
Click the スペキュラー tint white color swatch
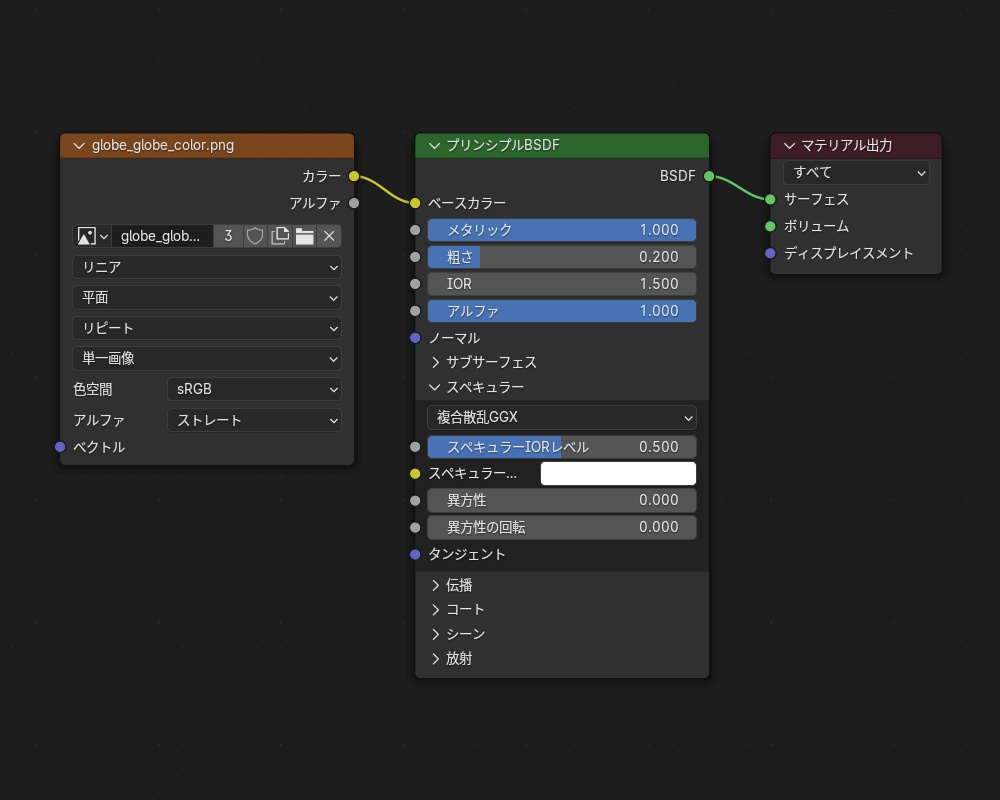coord(618,474)
